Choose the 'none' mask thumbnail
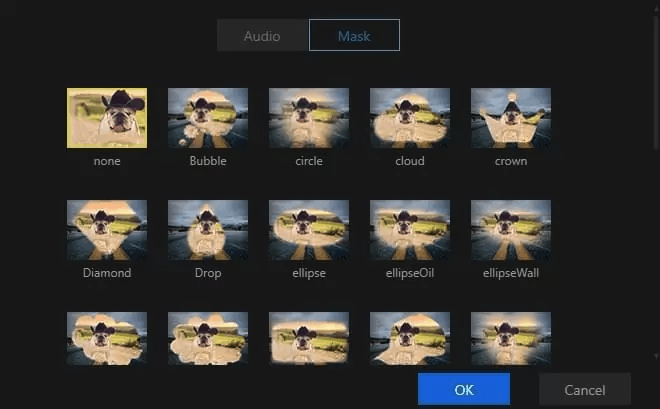This screenshot has height=409, width=660. coord(107,118)
